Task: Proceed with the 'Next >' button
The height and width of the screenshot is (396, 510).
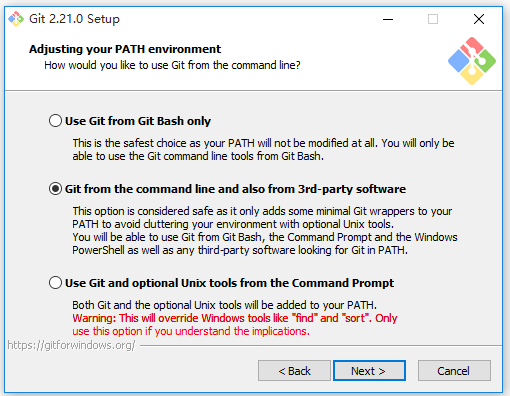Action: [x=369, y=370]
